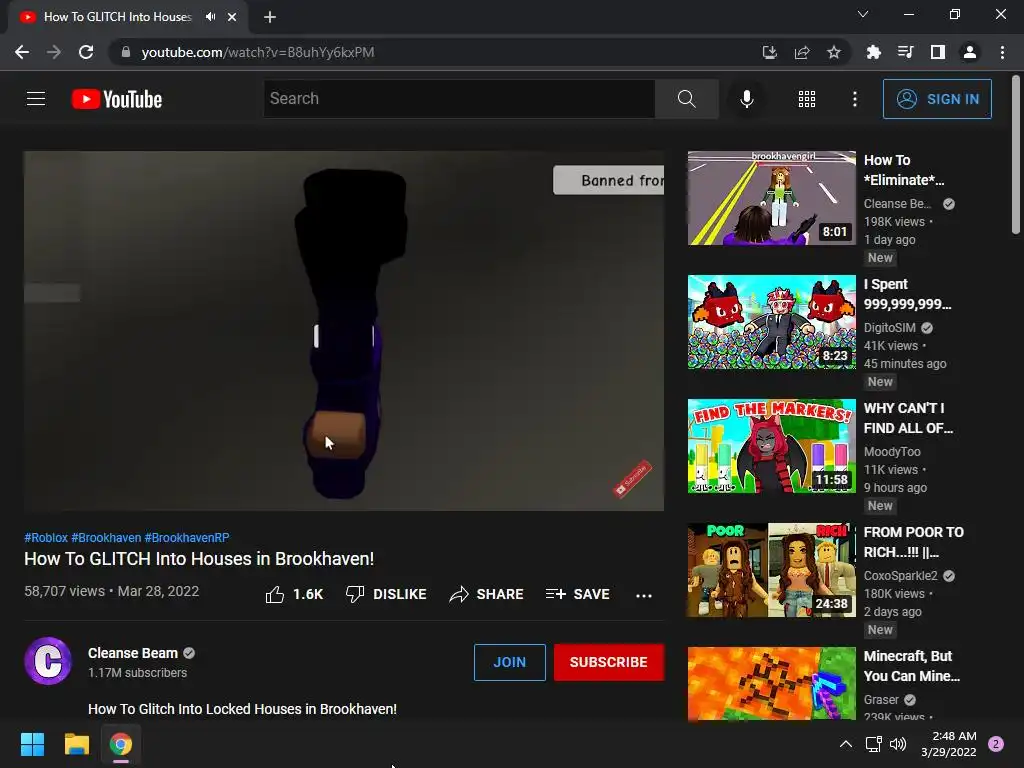
Task: Open the 'Find the Markers' video thumbnail
Action: [x=771, y=446]
